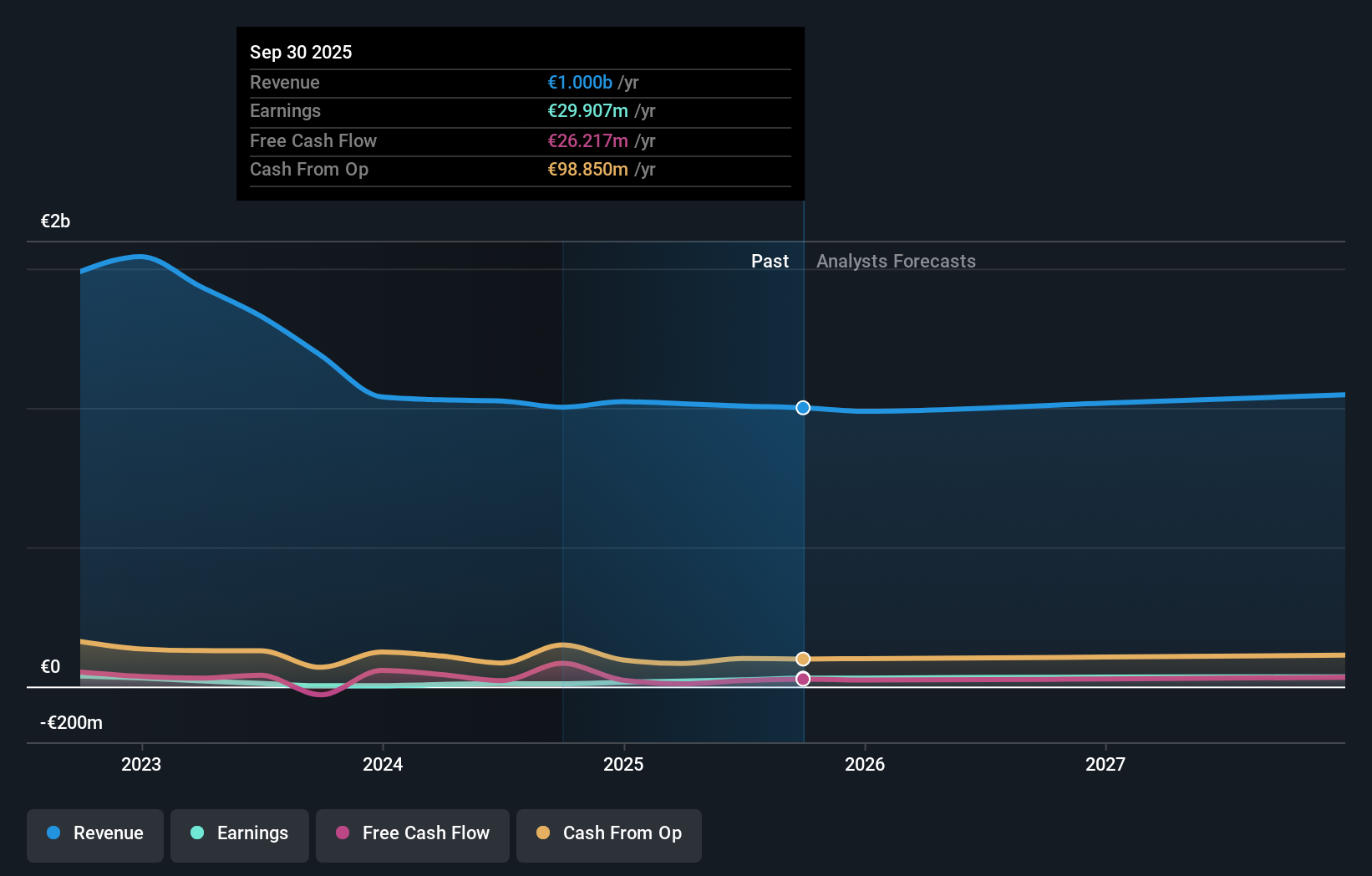
Task: Click the pink Free Cash Flow dot icon
Action: coord(341,833)
